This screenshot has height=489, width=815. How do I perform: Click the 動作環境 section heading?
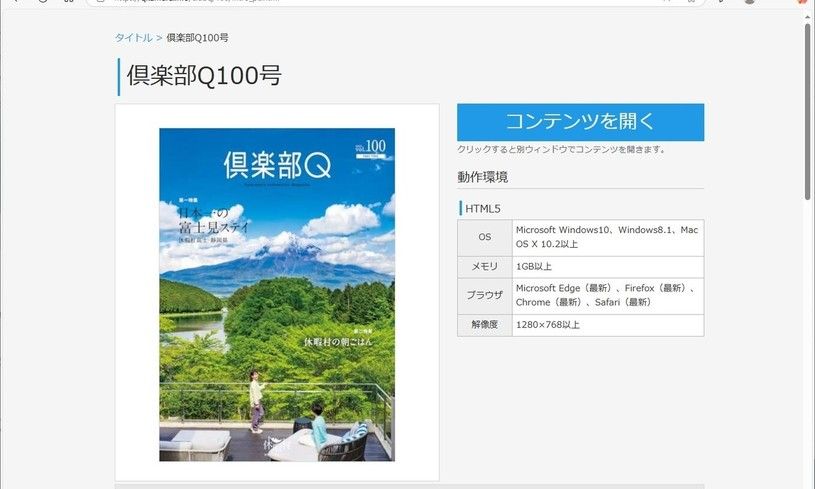(482, 177)
